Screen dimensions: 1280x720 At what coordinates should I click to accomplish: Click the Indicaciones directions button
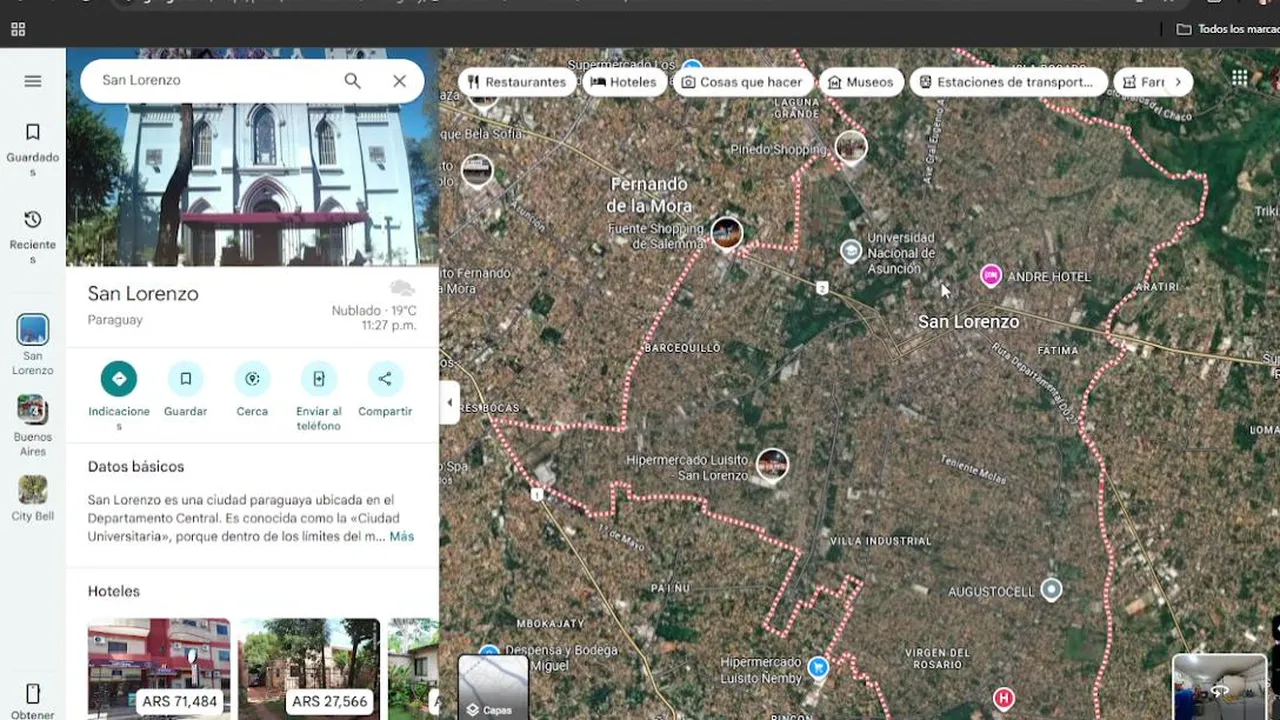119,378
